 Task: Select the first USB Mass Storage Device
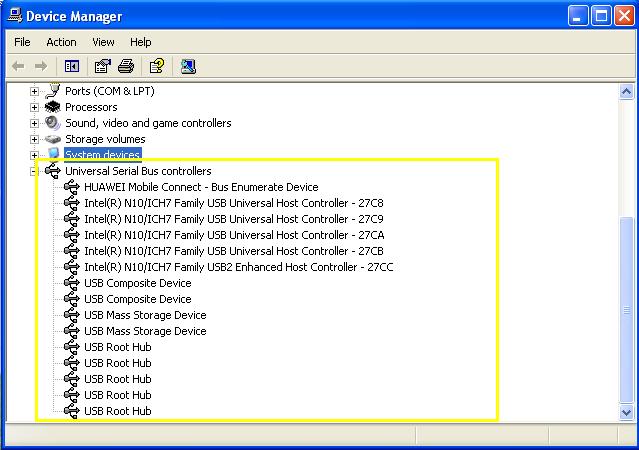click(x=145, y=315)
